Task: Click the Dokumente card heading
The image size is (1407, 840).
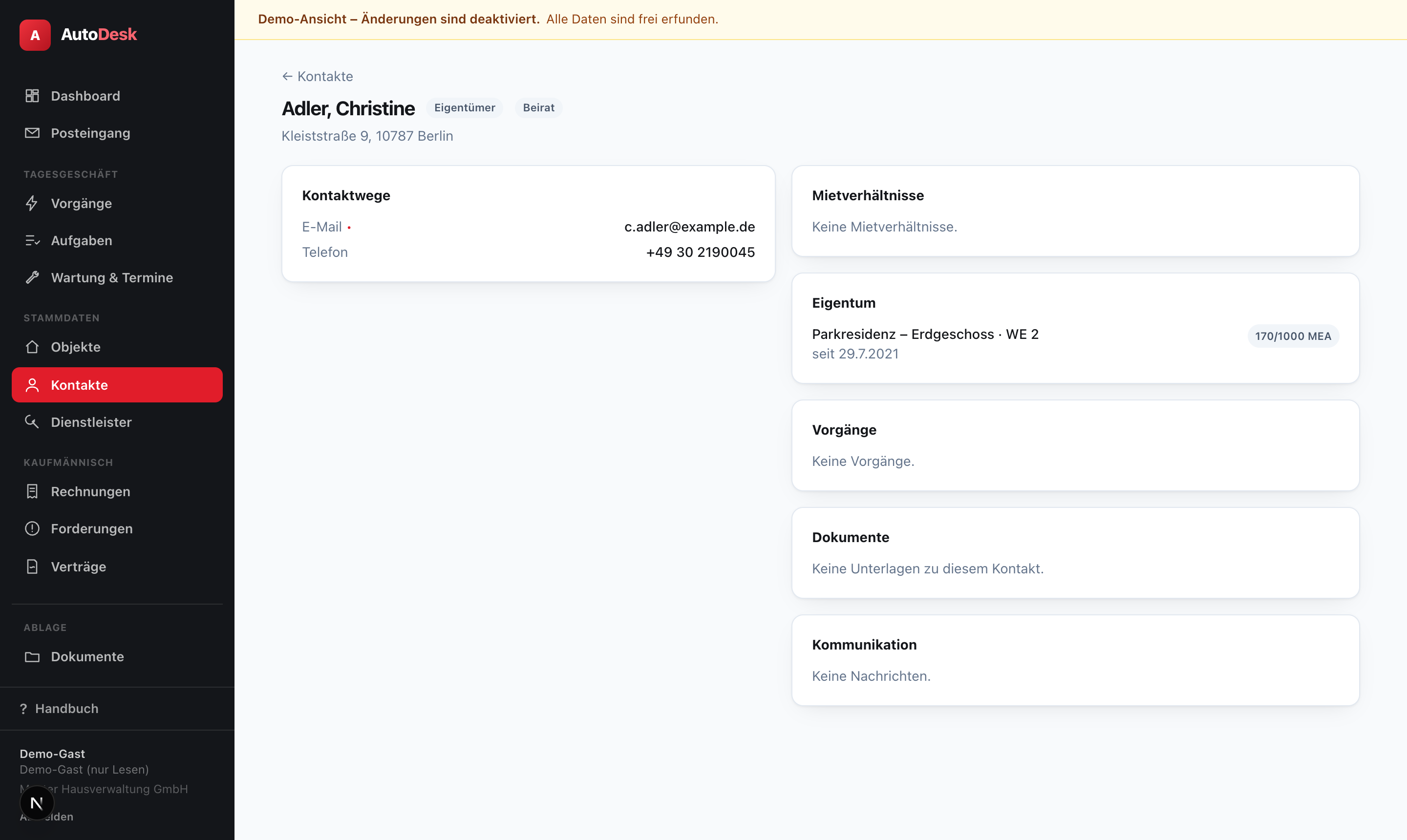Action: click(x=851, y=537)
